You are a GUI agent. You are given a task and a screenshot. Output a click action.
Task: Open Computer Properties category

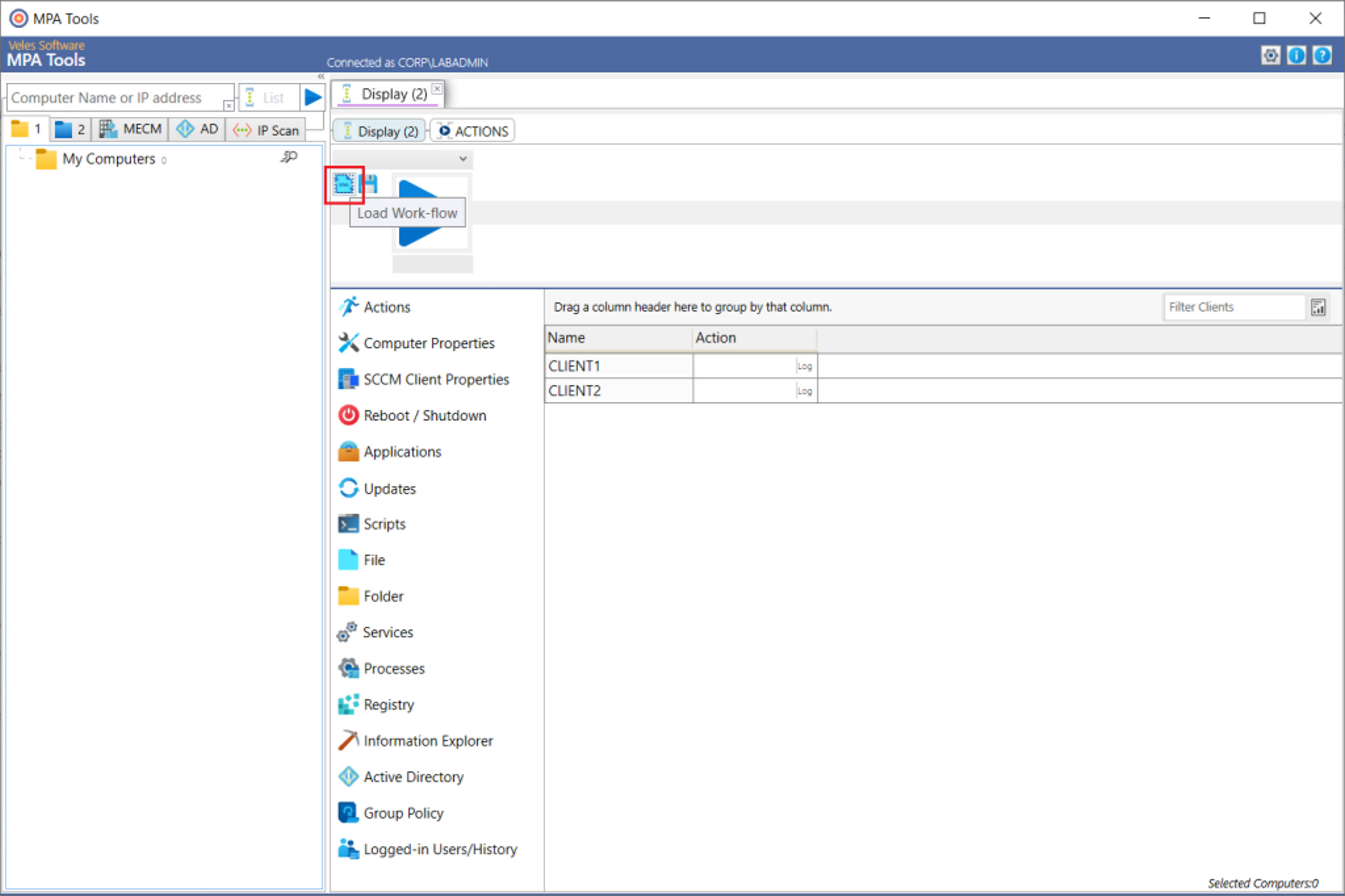click(x=416, y=343)
